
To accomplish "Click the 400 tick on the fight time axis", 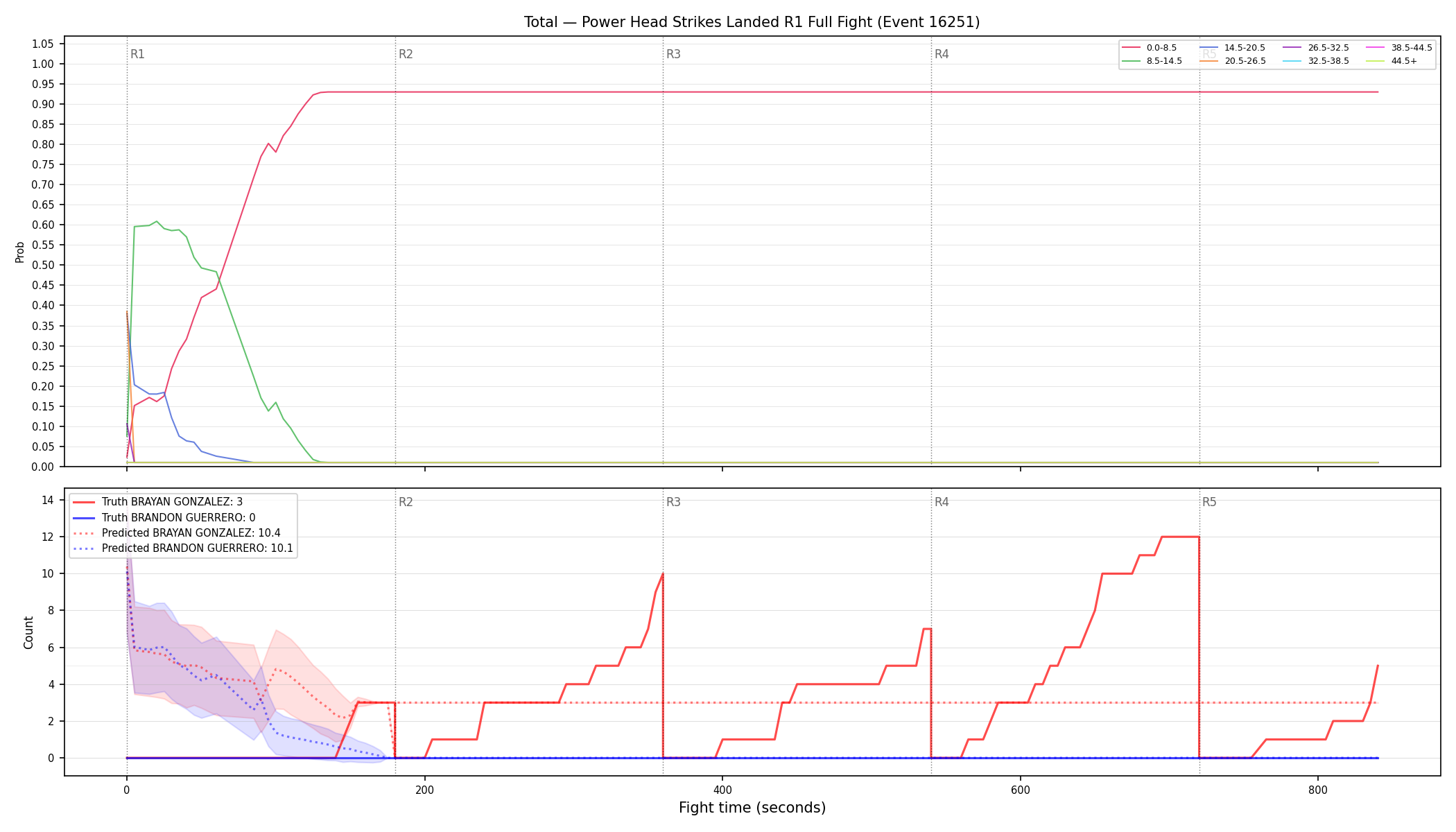I will click(722, 790).
